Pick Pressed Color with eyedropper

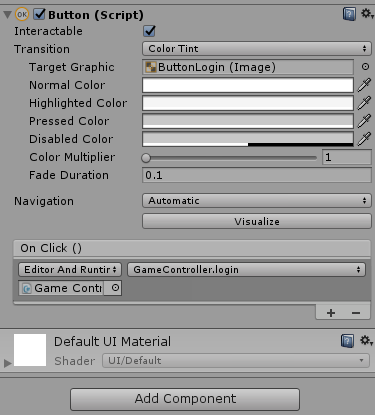point(364,121)
